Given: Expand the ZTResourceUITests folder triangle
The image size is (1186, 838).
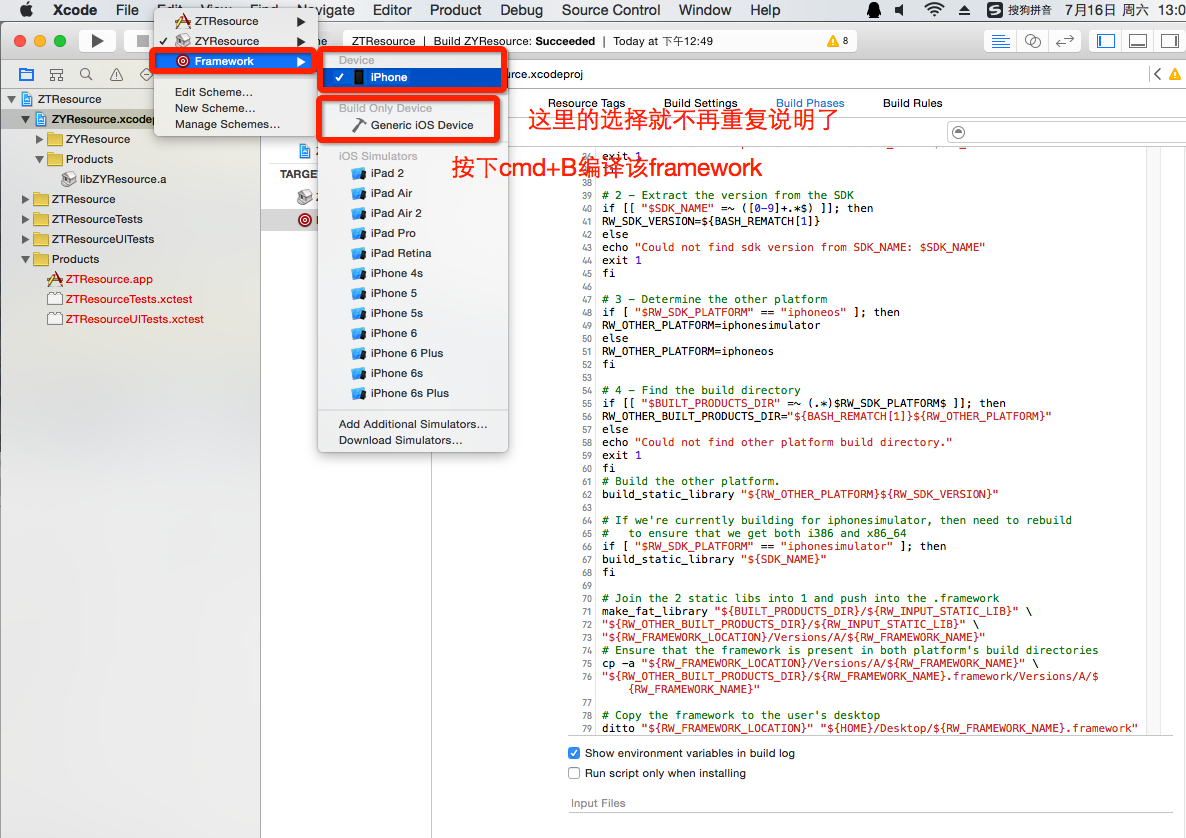Looking at the screenshot, I should (x=25, y=239).
